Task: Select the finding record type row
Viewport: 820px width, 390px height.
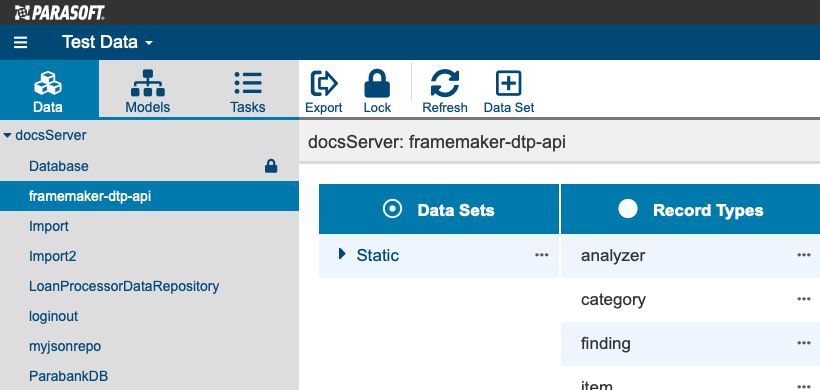Action: pyautogui.click(x=690, y=343)
